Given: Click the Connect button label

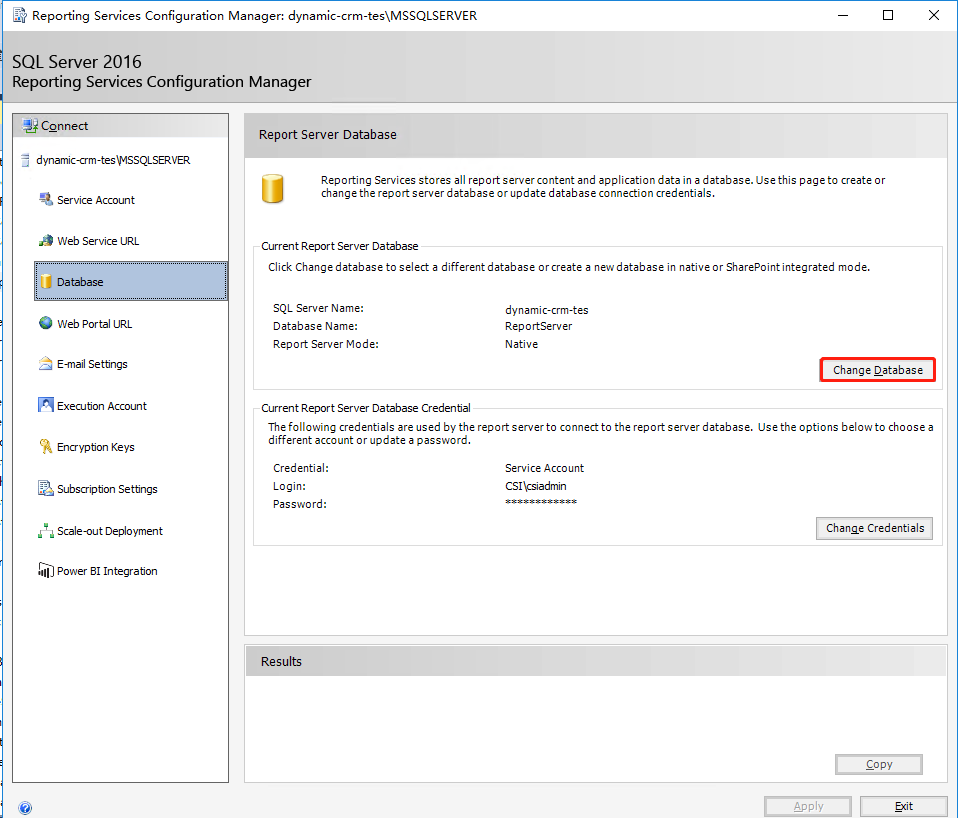Looking at the screenshot, I should point(65,126).
